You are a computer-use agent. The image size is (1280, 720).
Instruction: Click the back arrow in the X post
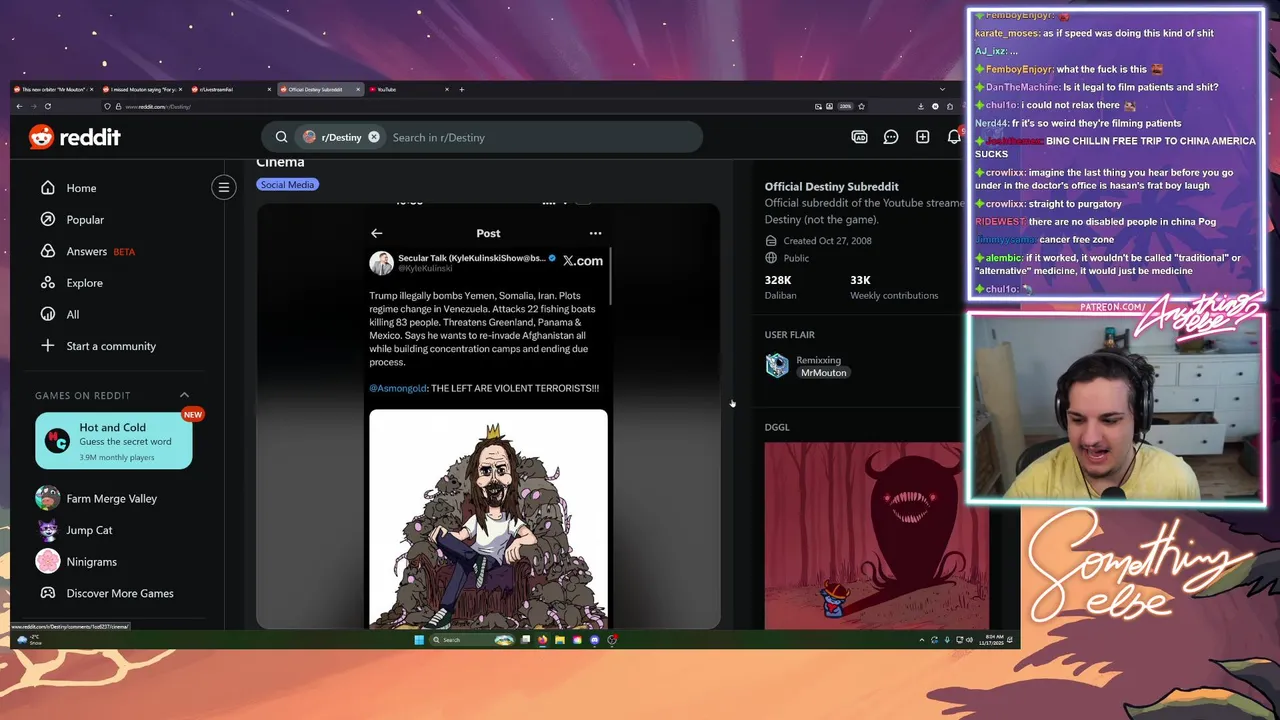(376, 233)
